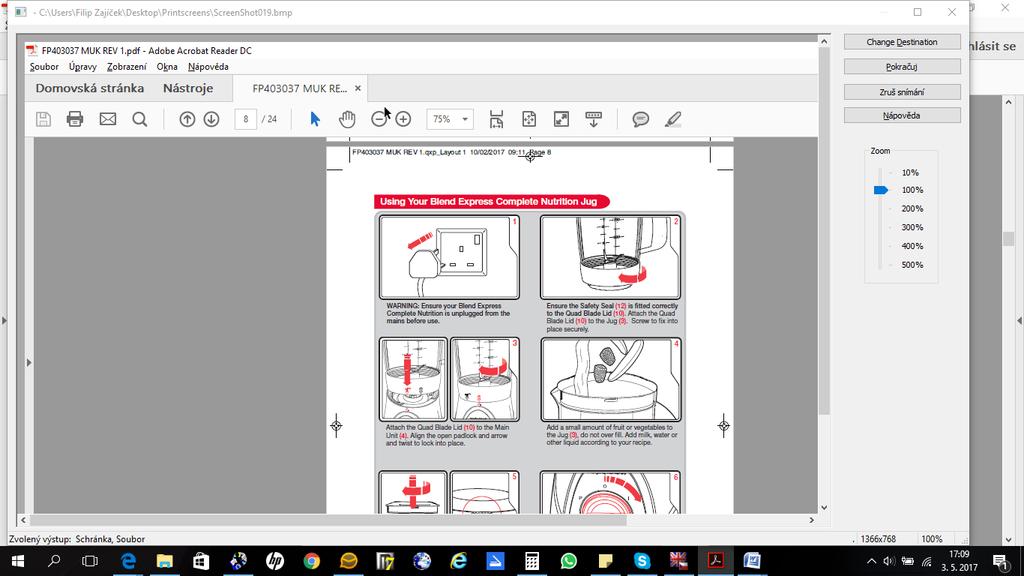This screenshot has height=576, width=1024.
Task: Click the Save icon in Acrobat toolbar
Action: click(x=43, y=119)
